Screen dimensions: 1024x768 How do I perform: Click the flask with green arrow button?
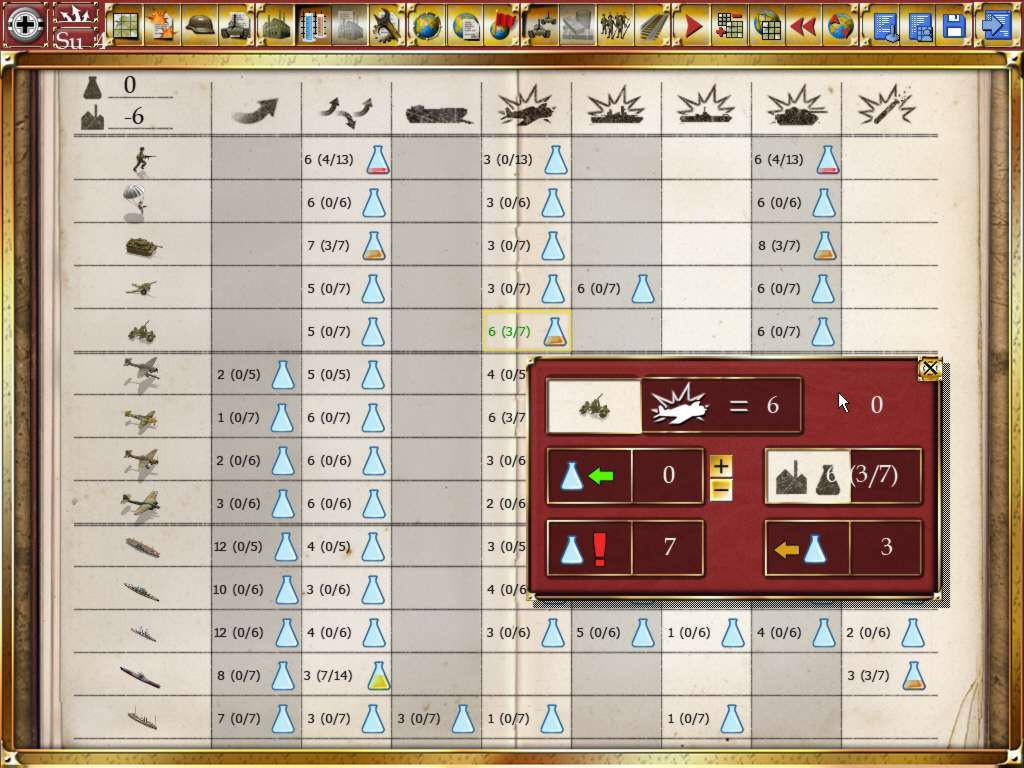(x=588, y=475)
